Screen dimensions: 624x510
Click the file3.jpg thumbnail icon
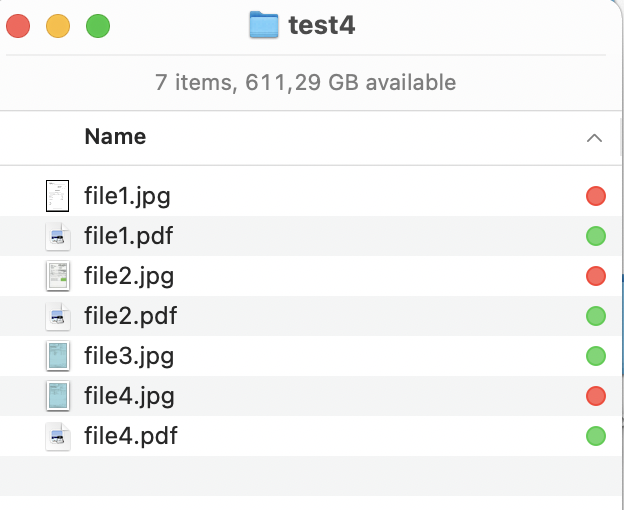point(58,356)
